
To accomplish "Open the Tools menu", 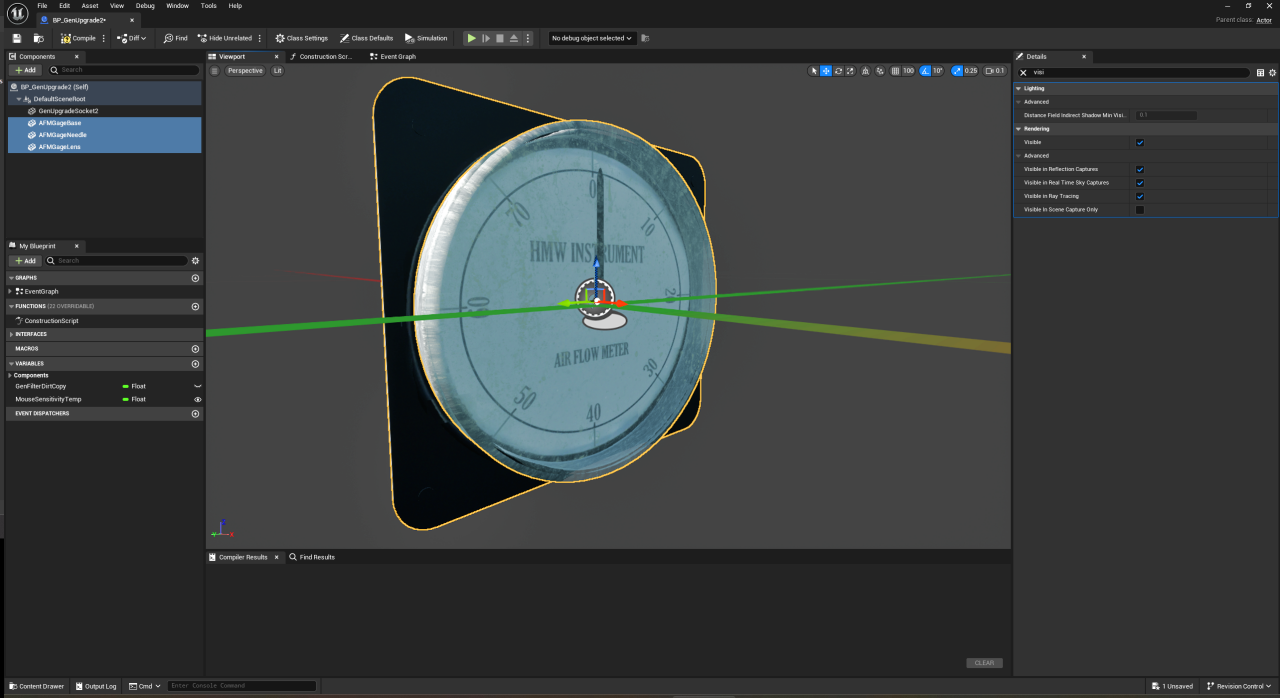I will click(208, 6).
